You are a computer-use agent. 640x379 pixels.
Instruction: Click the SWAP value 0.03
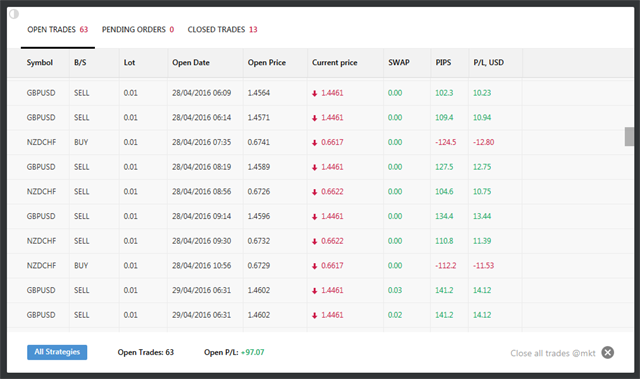pos(395,290)
